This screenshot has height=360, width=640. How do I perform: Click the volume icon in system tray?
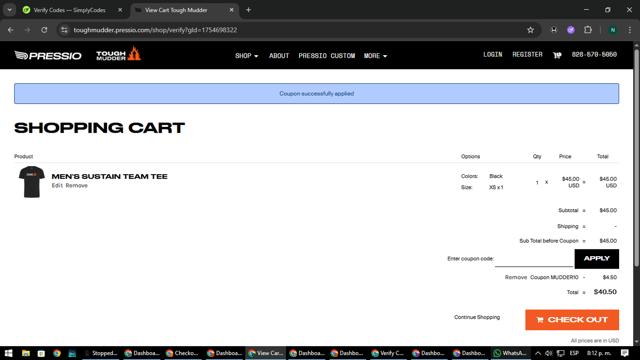[549, 353]
